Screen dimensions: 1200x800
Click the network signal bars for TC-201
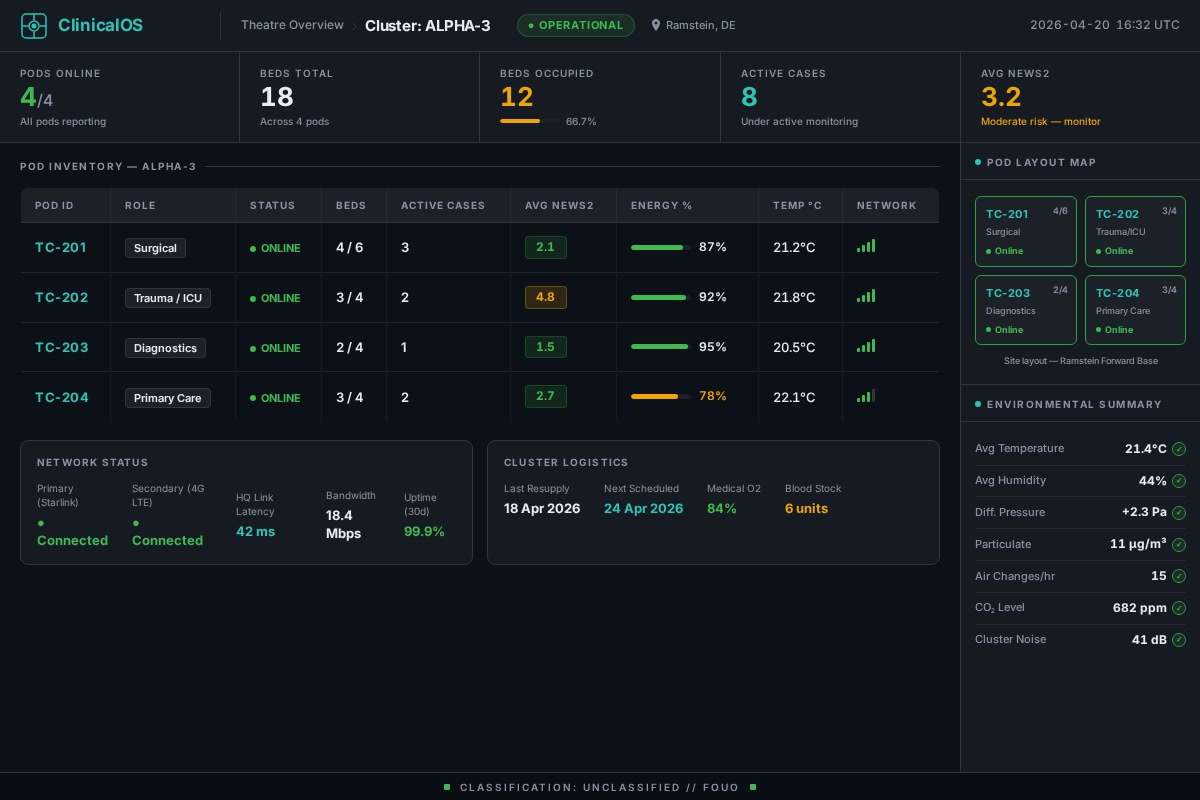pyautogui.click(x=866, y=246)
